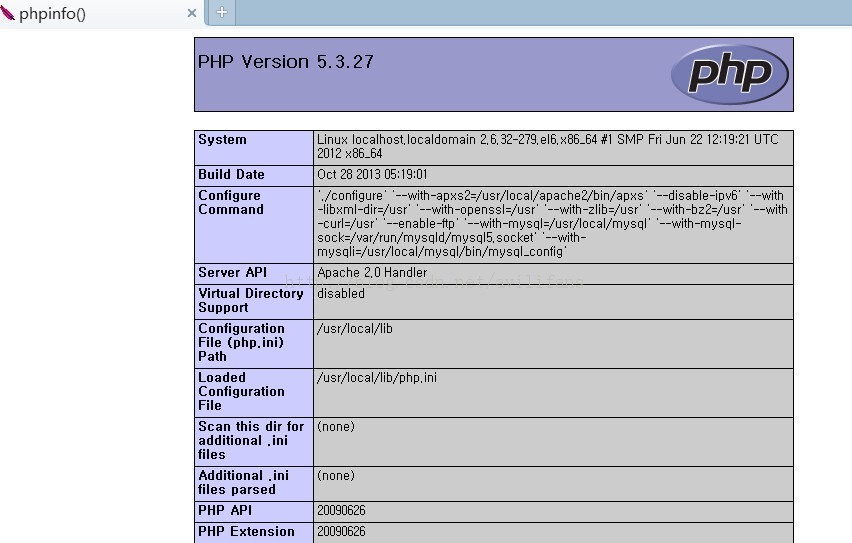Click the Server API label
This screenshot has width=852, height=543.
click(x=233, y=272)
